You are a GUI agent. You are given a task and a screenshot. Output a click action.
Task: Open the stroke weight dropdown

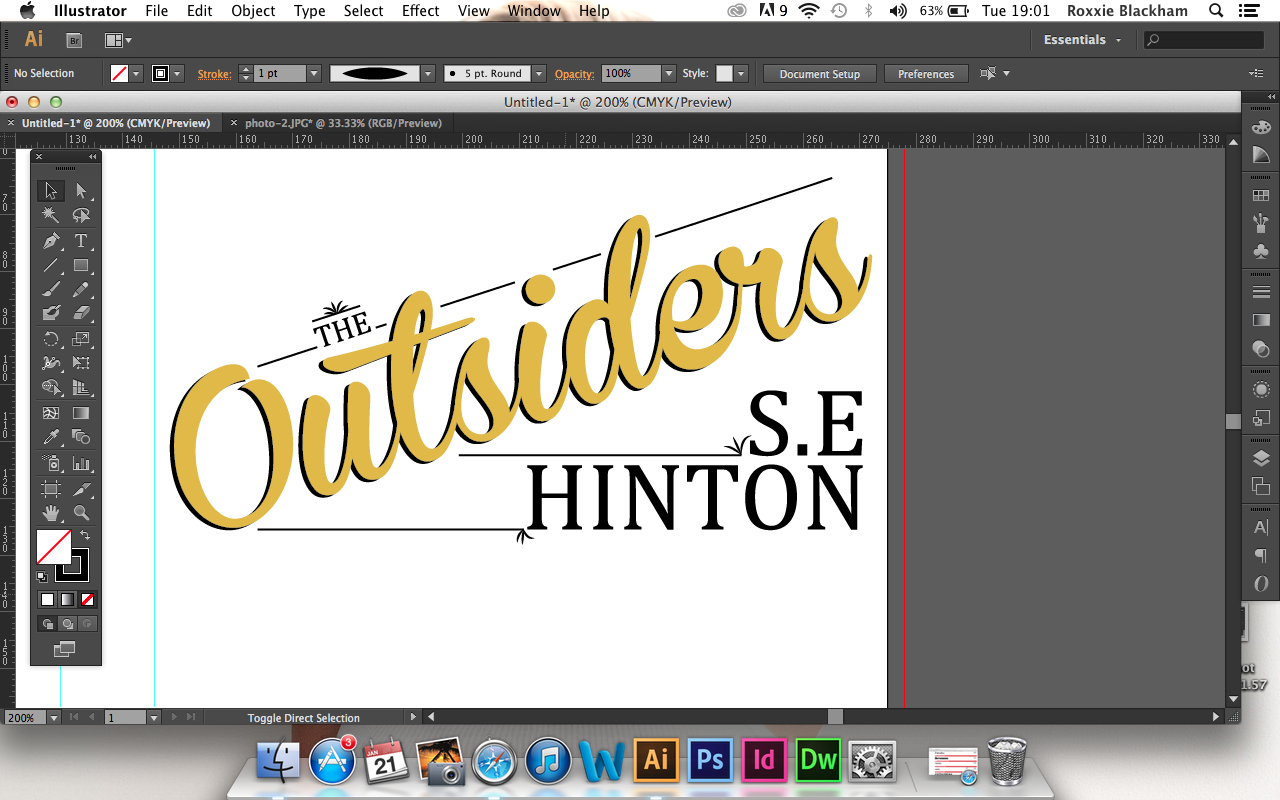click(x=313, y=73)
